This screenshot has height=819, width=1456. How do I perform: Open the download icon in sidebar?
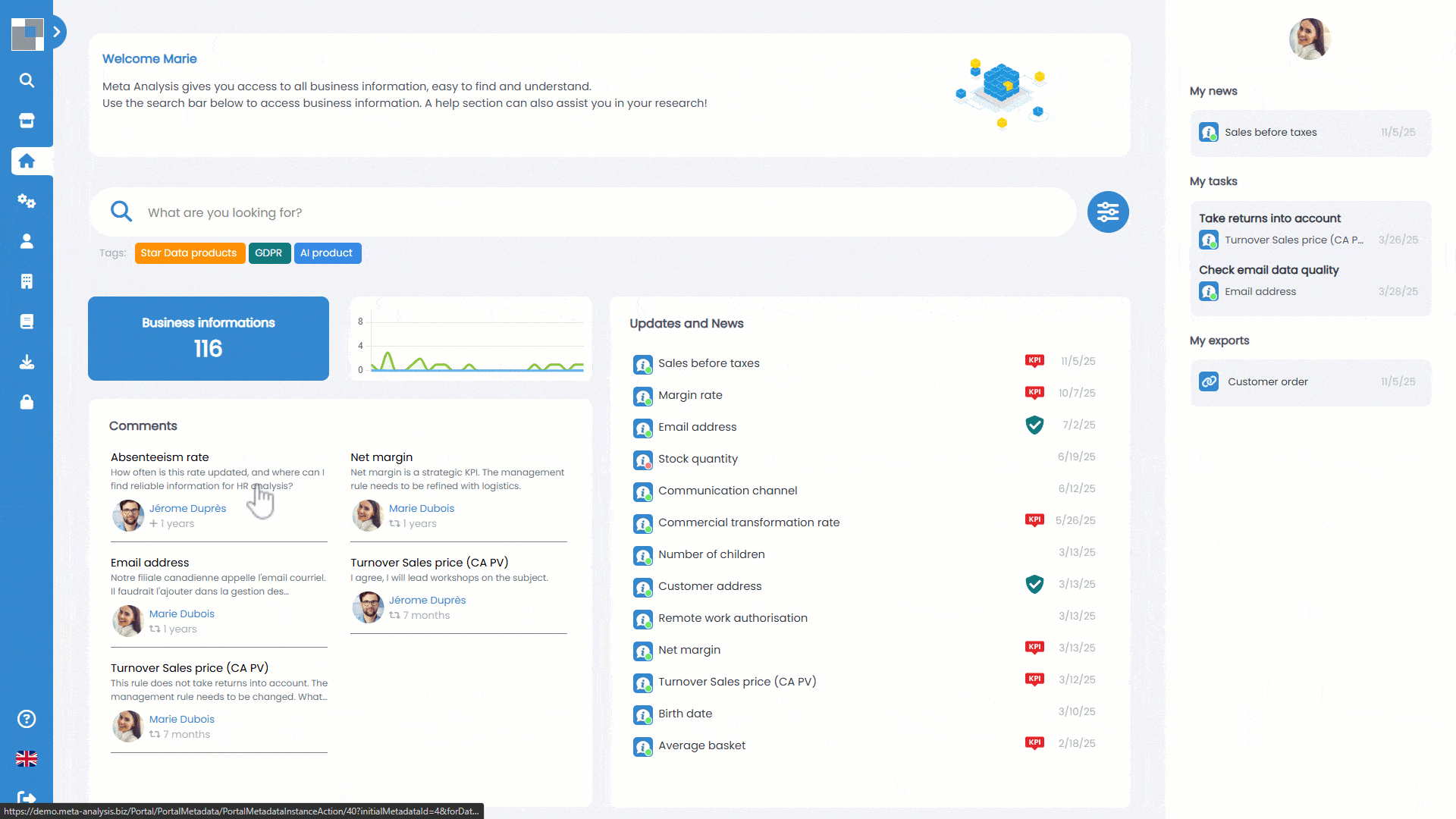pos(27,362)
